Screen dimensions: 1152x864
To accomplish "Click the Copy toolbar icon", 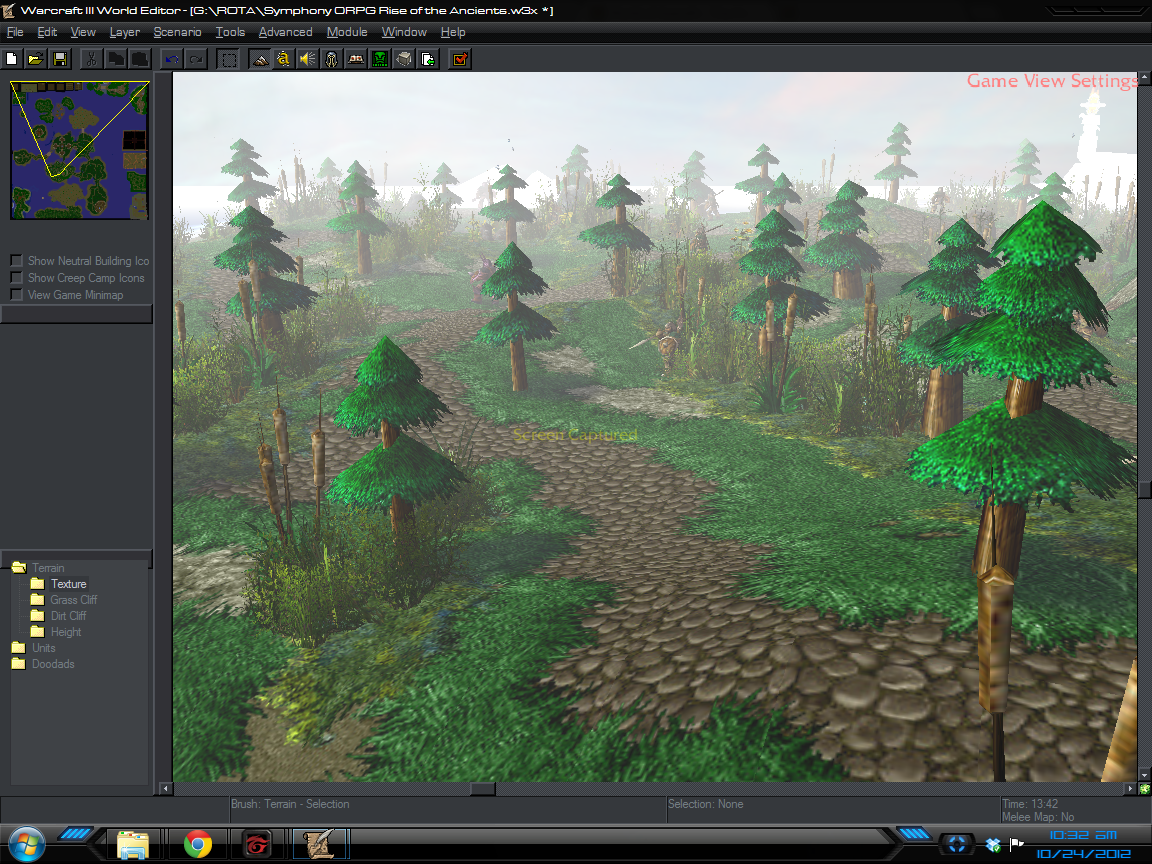I will click(115, 59).
